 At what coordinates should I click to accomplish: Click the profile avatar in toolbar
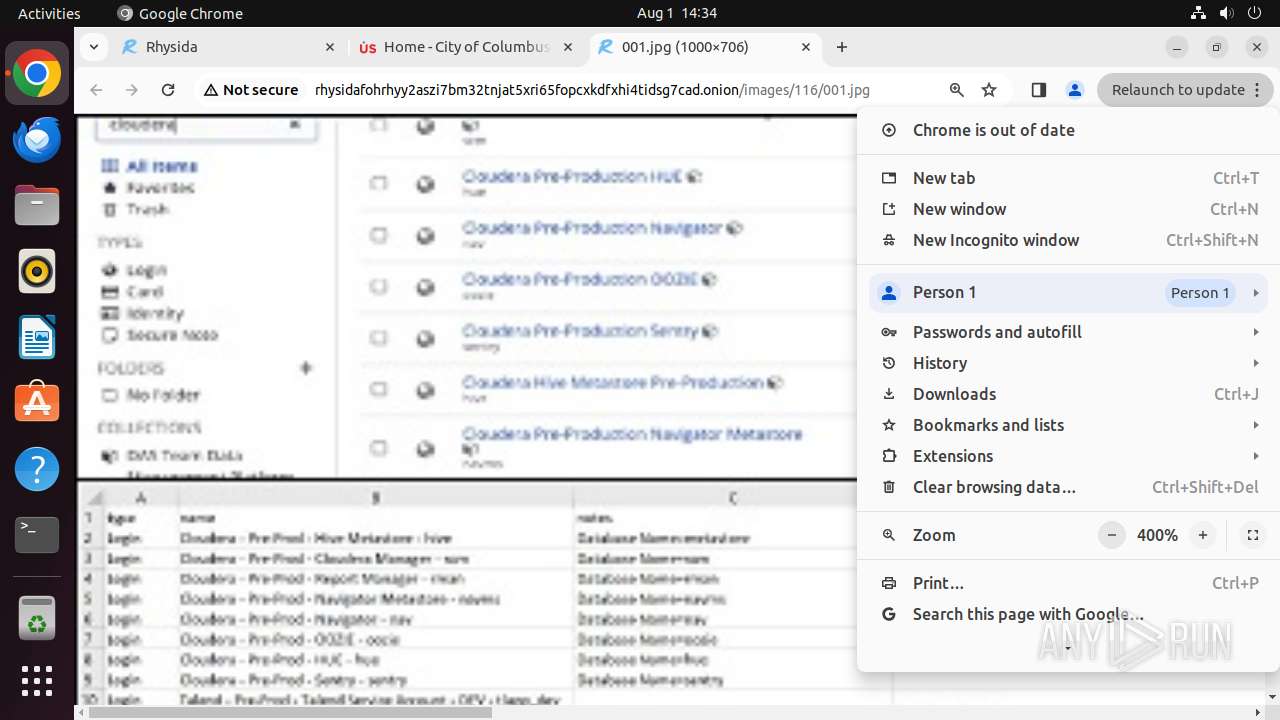click(1074, 90)
